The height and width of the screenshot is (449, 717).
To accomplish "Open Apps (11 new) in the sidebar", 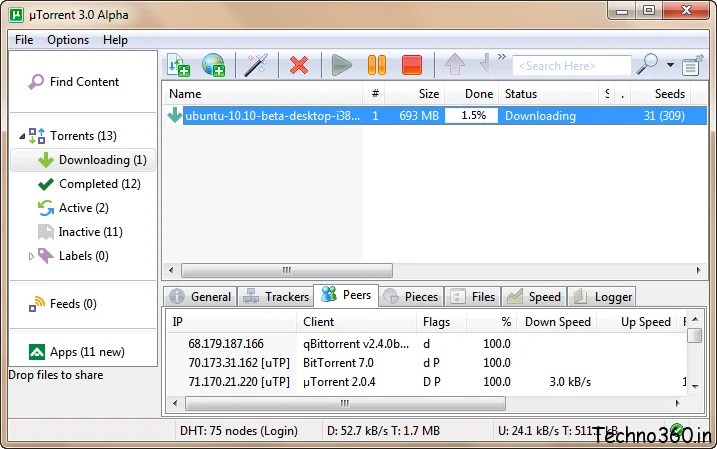I will [x=76, y=352].
